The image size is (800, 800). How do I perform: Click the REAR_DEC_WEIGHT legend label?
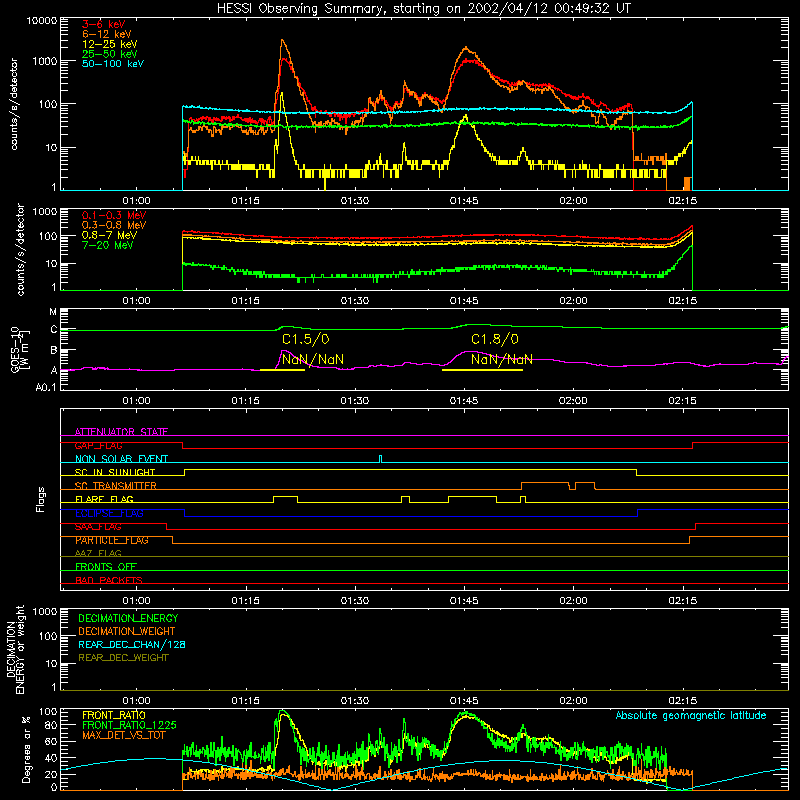(x=123, y=658)
